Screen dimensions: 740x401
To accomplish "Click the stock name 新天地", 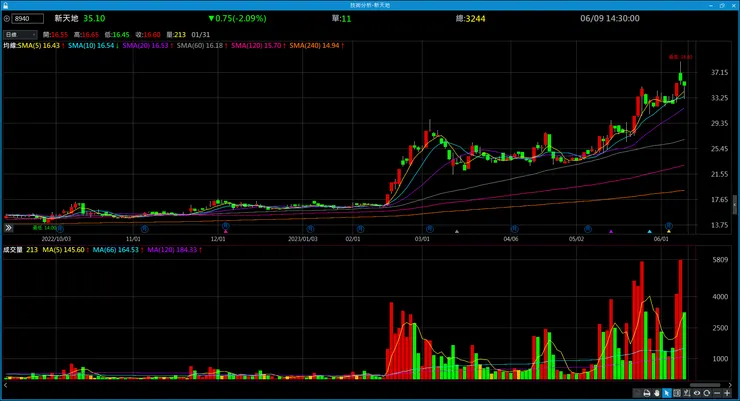I will point(66,18).
